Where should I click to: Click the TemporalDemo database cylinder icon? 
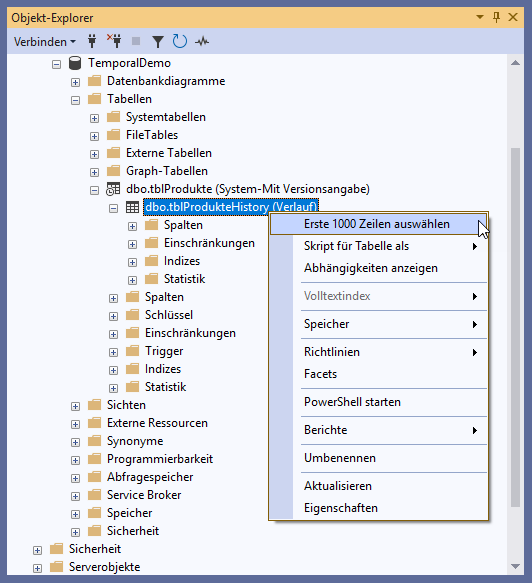[75, 63]
